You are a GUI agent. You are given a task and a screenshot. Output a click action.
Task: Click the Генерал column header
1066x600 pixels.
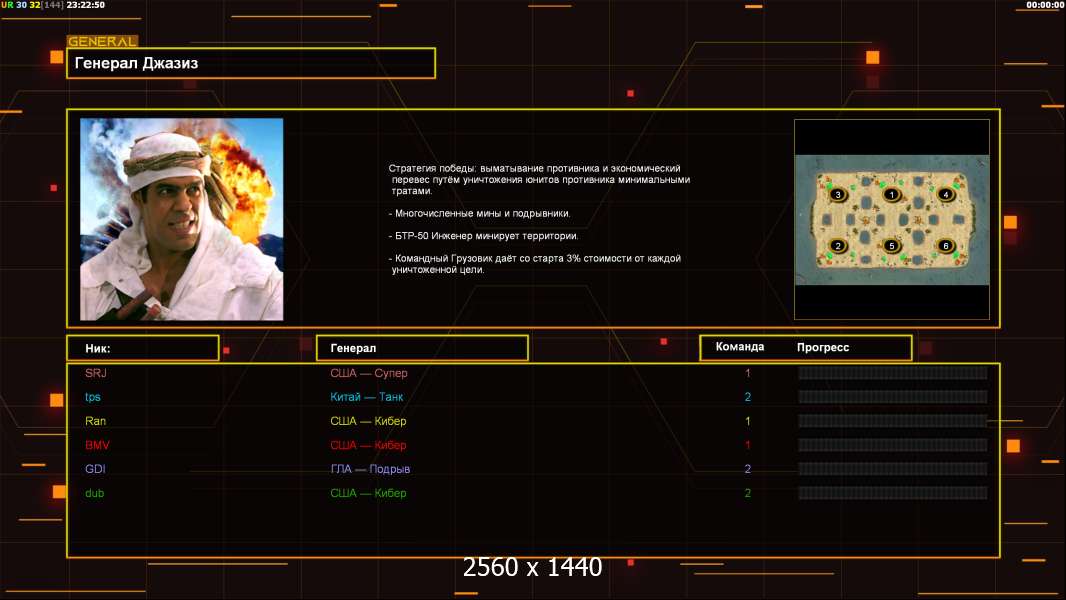click(422, 348)
